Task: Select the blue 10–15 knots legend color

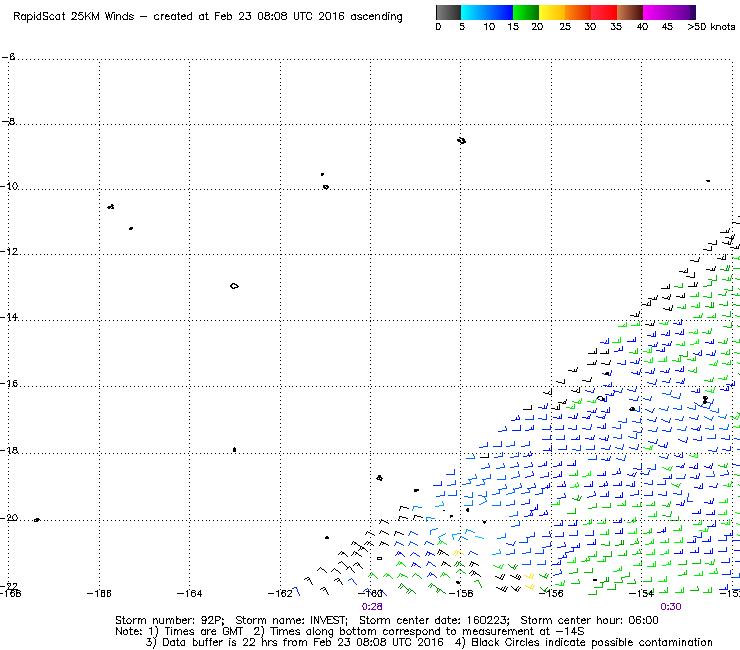Action: point(500,12)
